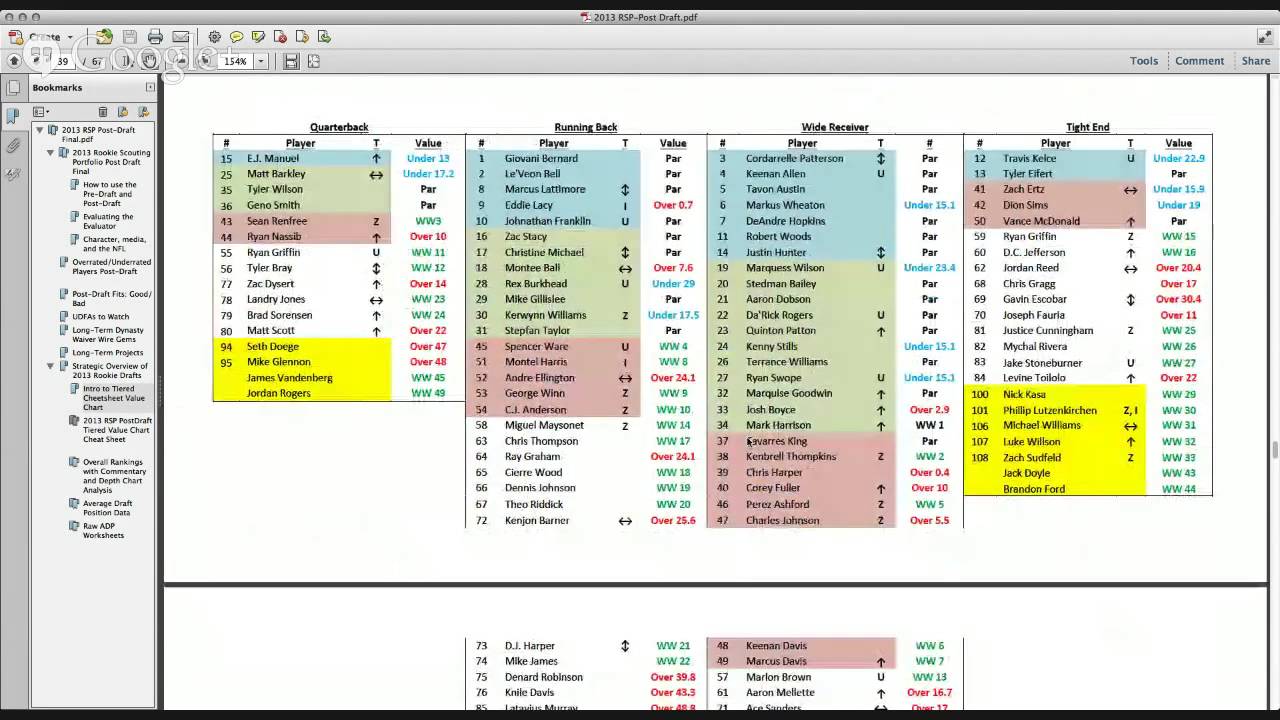Click the Delete pages icon
Viewport: 1280px width, 720px height.
(x=280, y=37)
